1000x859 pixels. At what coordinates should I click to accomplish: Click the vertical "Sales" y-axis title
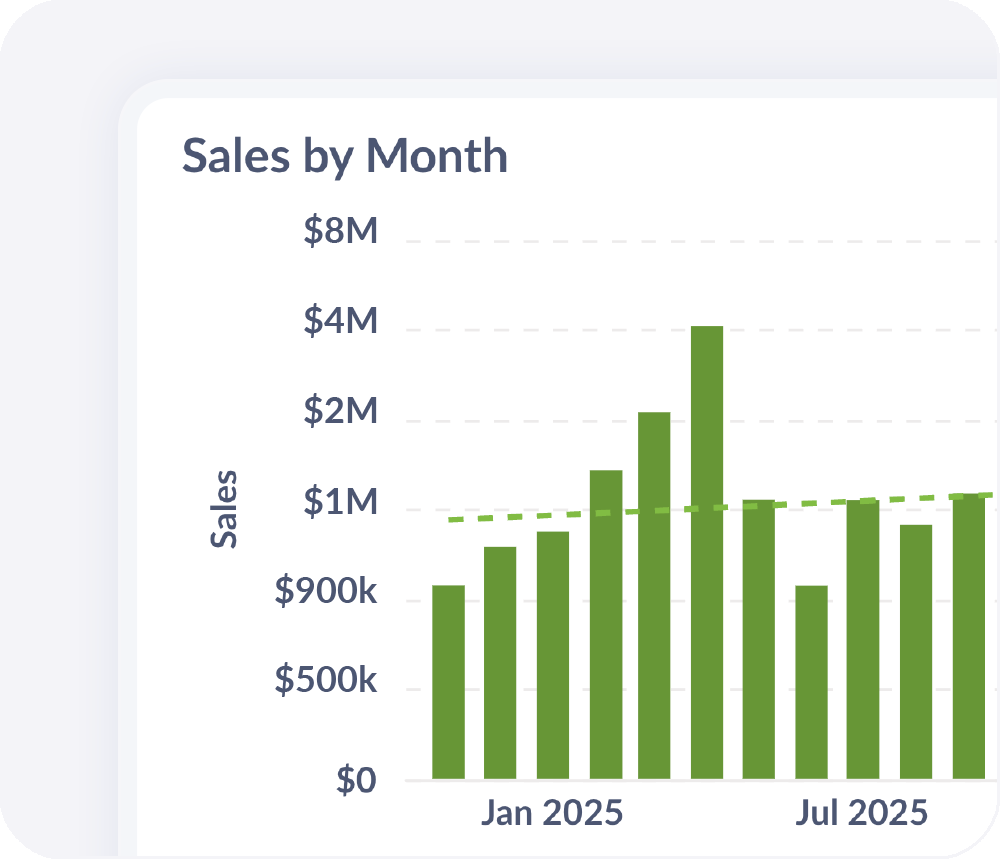(x=225, y=508)
